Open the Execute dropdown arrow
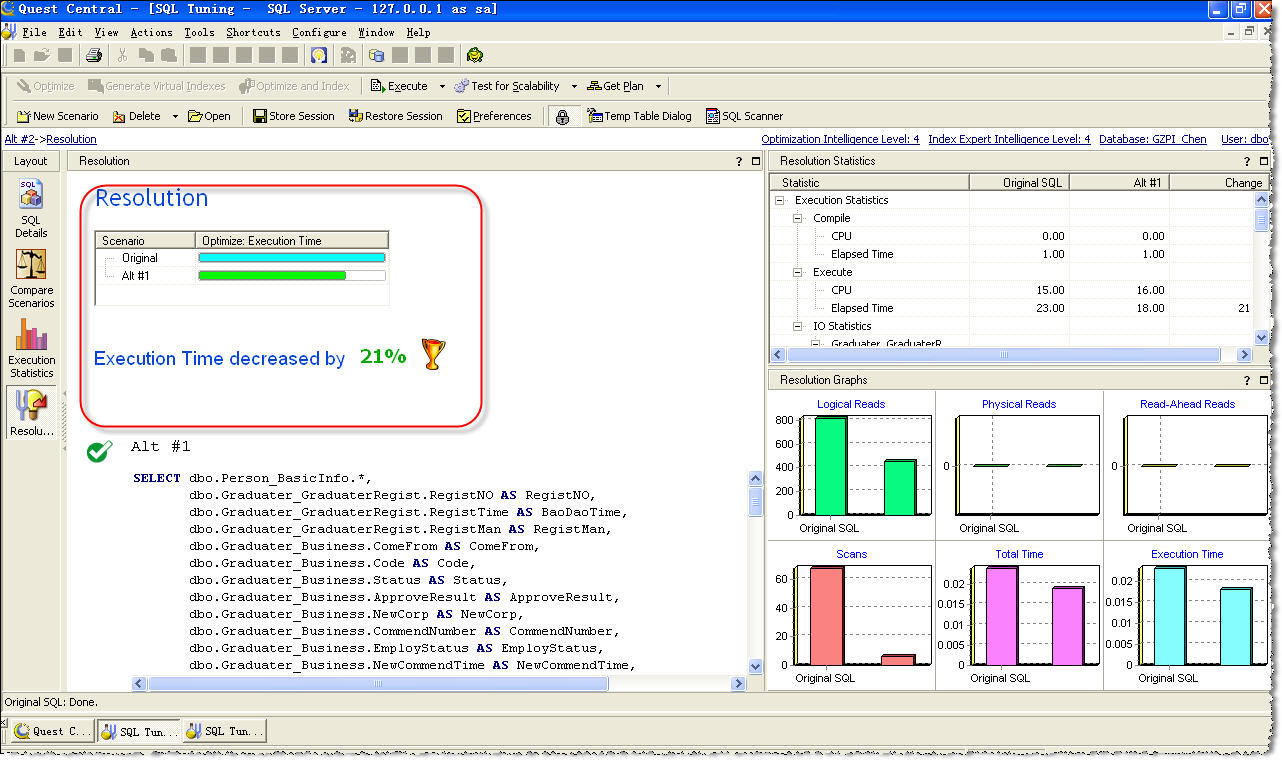The width and height of the screenshot is (1282, 760). click(442, 87)
